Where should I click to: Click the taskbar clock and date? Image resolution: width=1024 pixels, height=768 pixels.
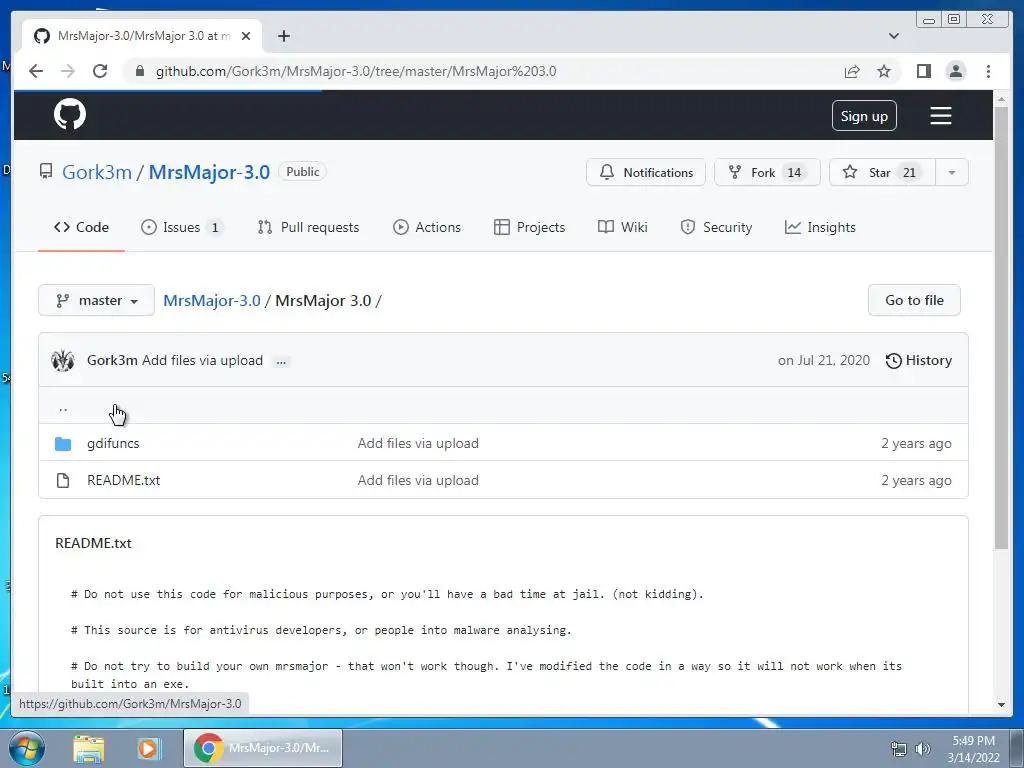coord(973,749)
